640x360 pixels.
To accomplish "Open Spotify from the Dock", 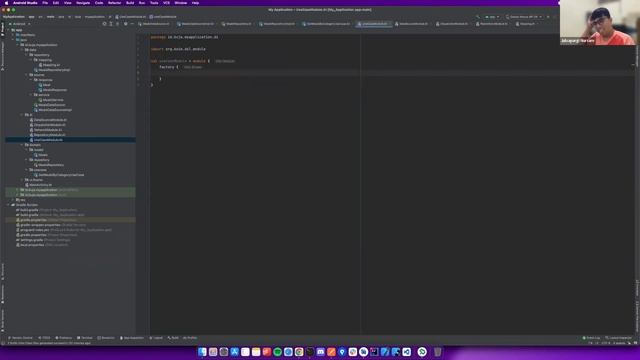I will pyautogui.click(x=278, y=352).
